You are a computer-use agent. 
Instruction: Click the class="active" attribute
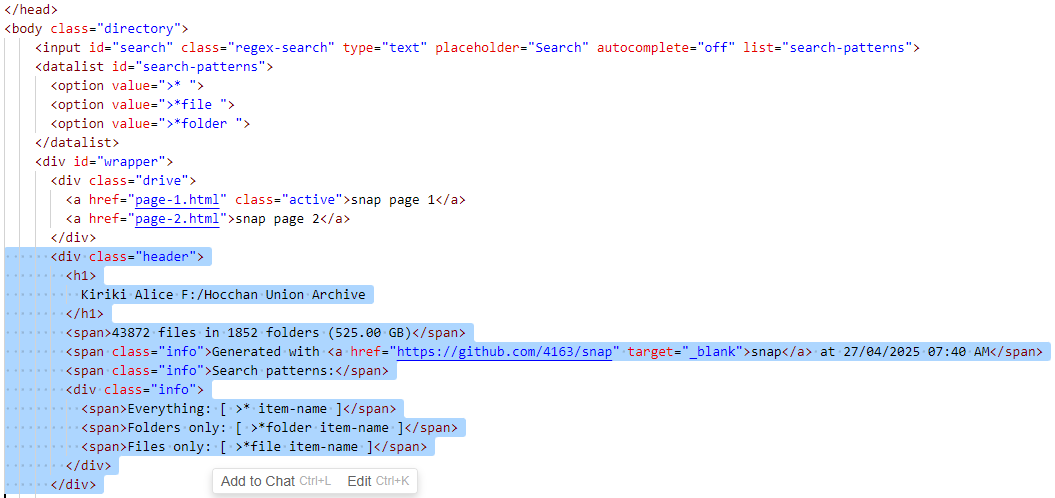coord(289,200)
